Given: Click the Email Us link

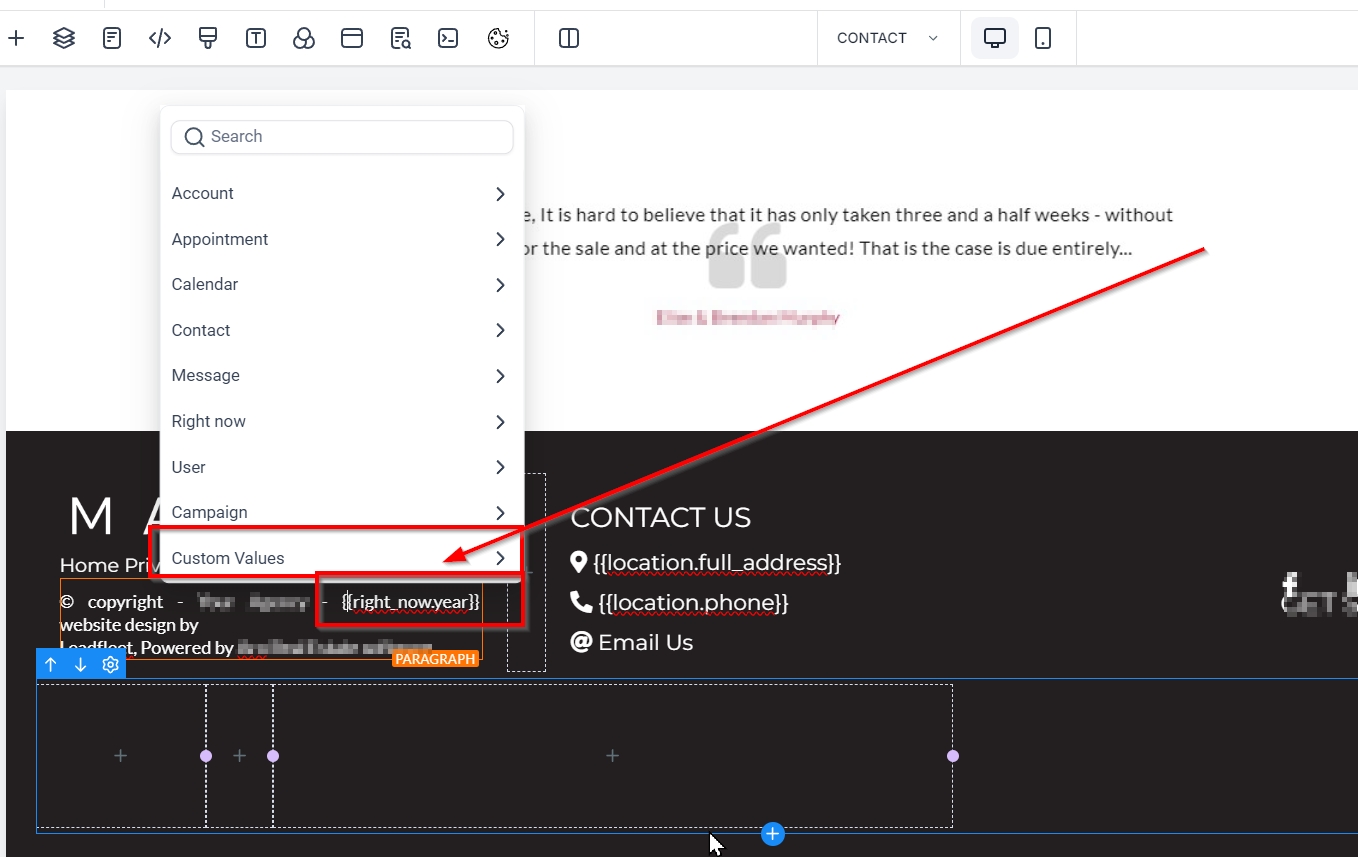Looking at the screenshot, I should (x=645, y=642).
